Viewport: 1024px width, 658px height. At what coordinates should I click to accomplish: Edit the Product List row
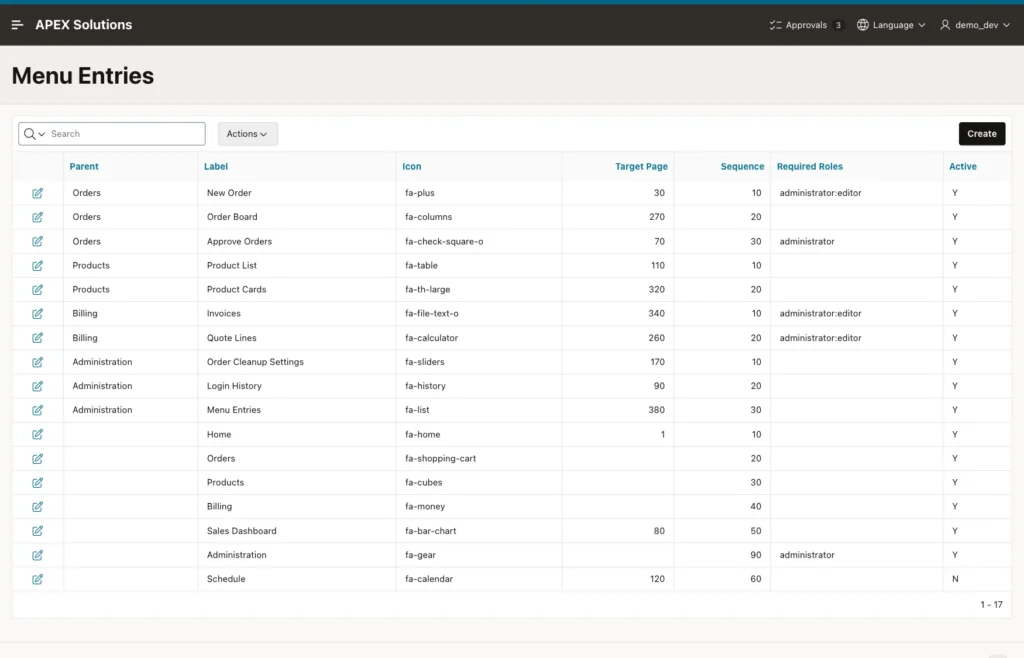pyautogui.click(x=37, y=266)
